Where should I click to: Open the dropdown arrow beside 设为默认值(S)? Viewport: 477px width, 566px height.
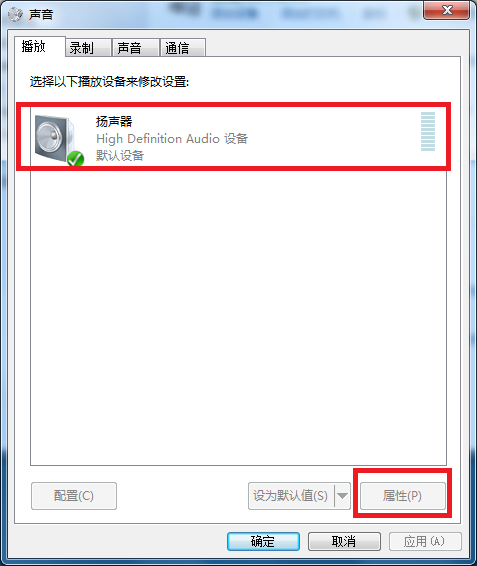pos(342,496)
